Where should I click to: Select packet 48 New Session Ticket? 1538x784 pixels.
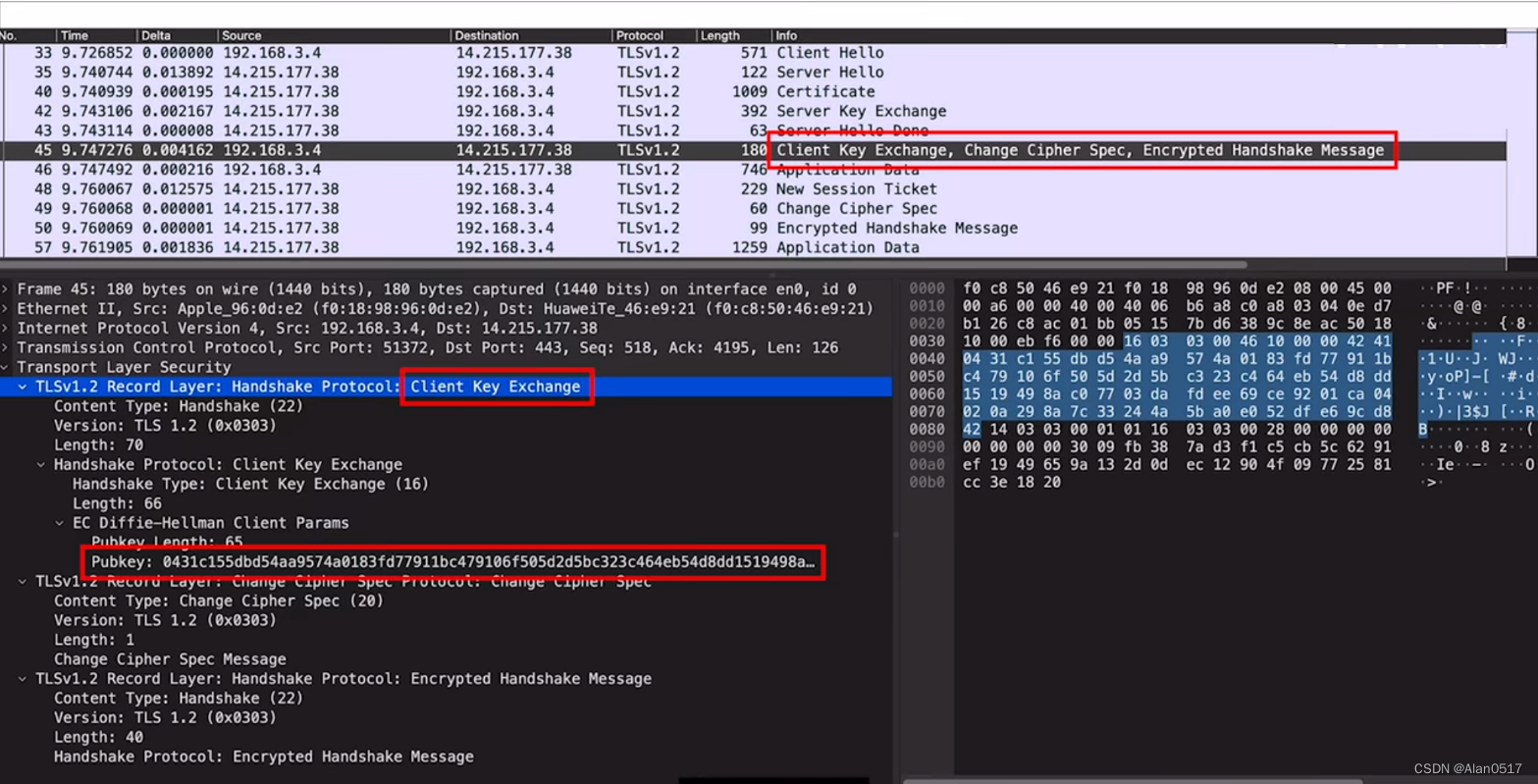click(x=753, y=189)
